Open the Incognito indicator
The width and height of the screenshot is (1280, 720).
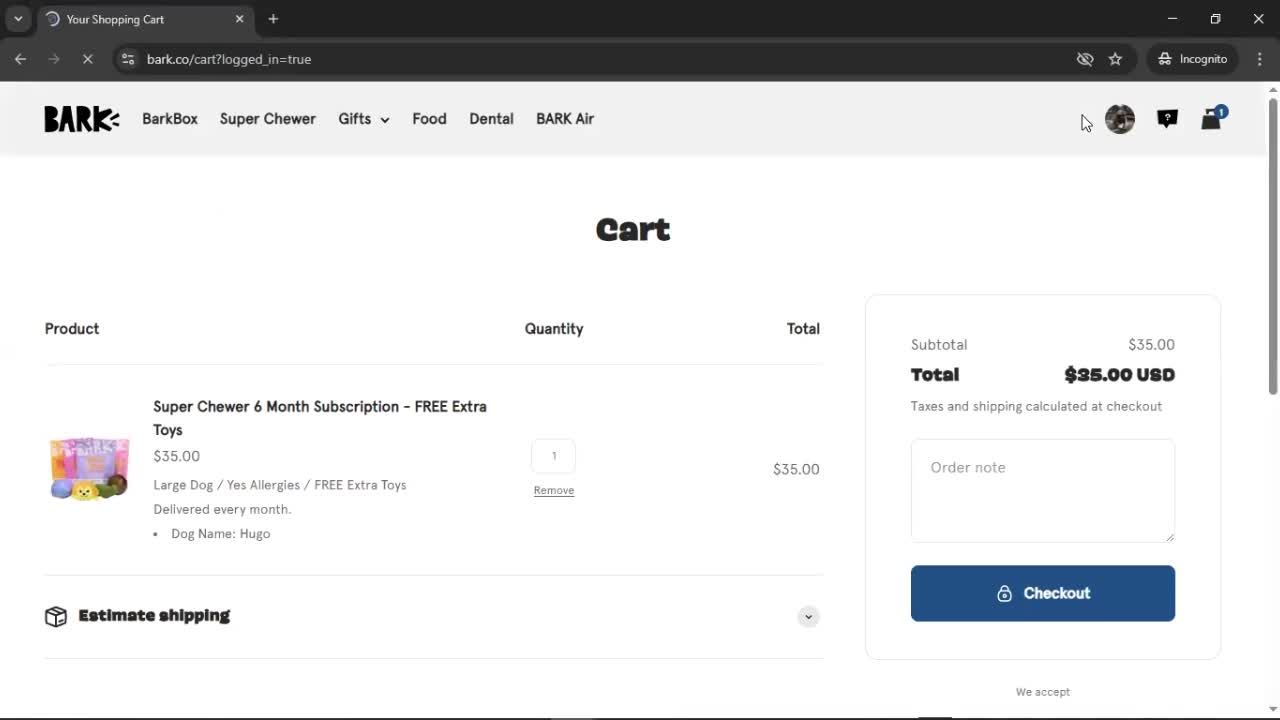click(x=1192, y=59)
